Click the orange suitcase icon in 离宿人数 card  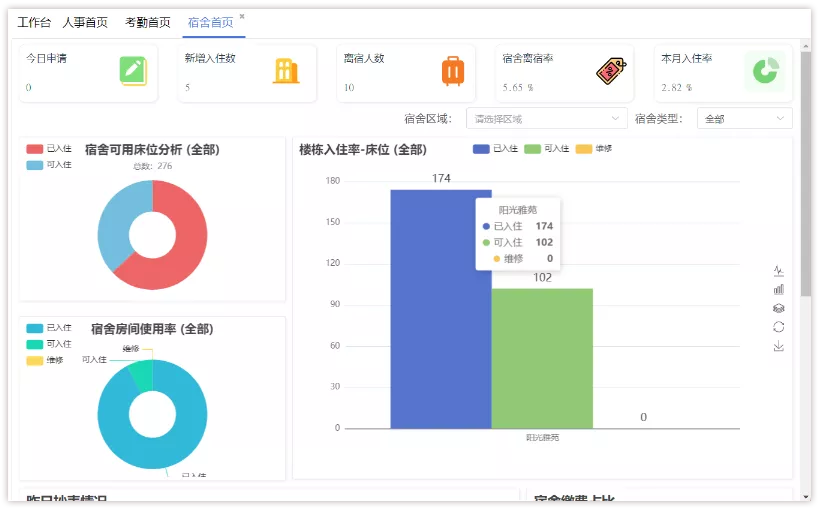(x=453, y=71)
